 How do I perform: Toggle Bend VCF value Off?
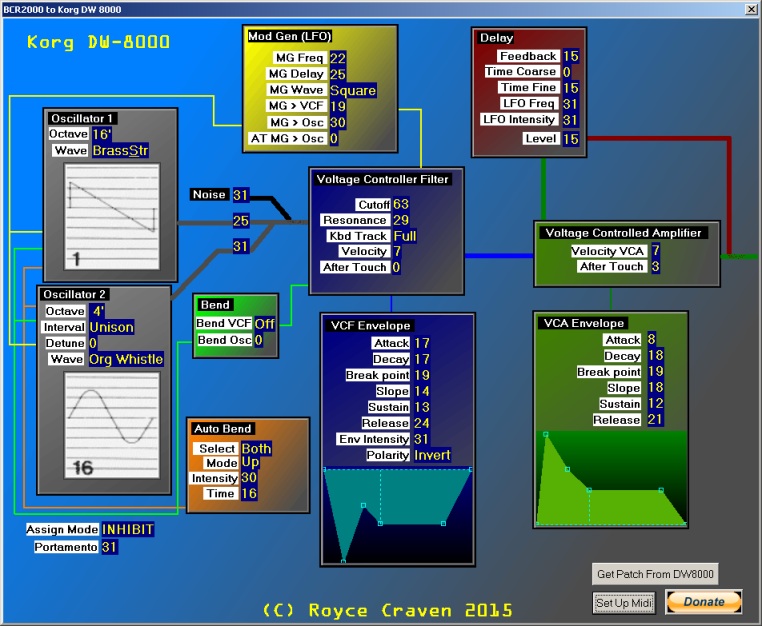coord(264,324)
